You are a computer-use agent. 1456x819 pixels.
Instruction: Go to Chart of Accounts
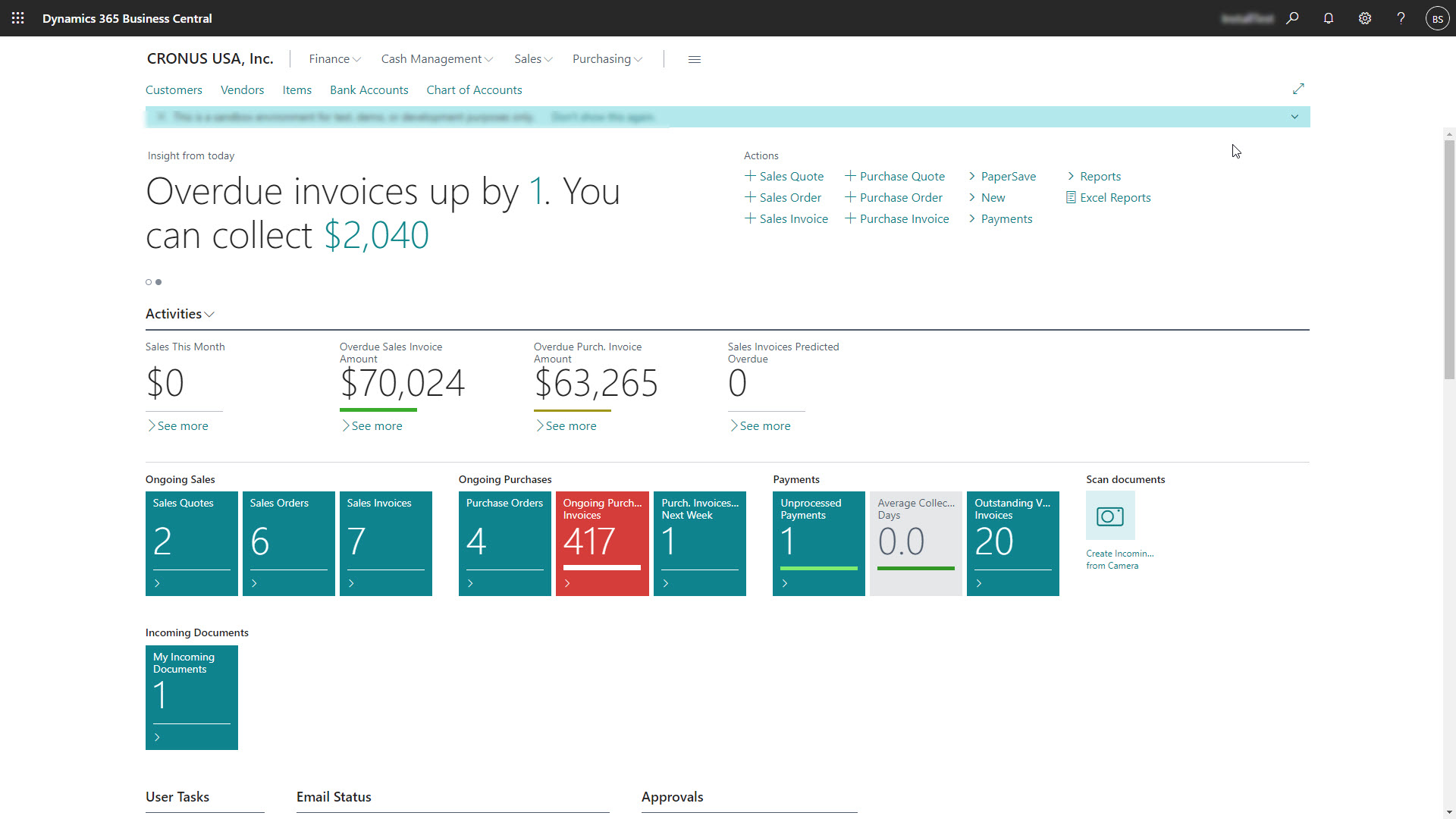[474, 89]
